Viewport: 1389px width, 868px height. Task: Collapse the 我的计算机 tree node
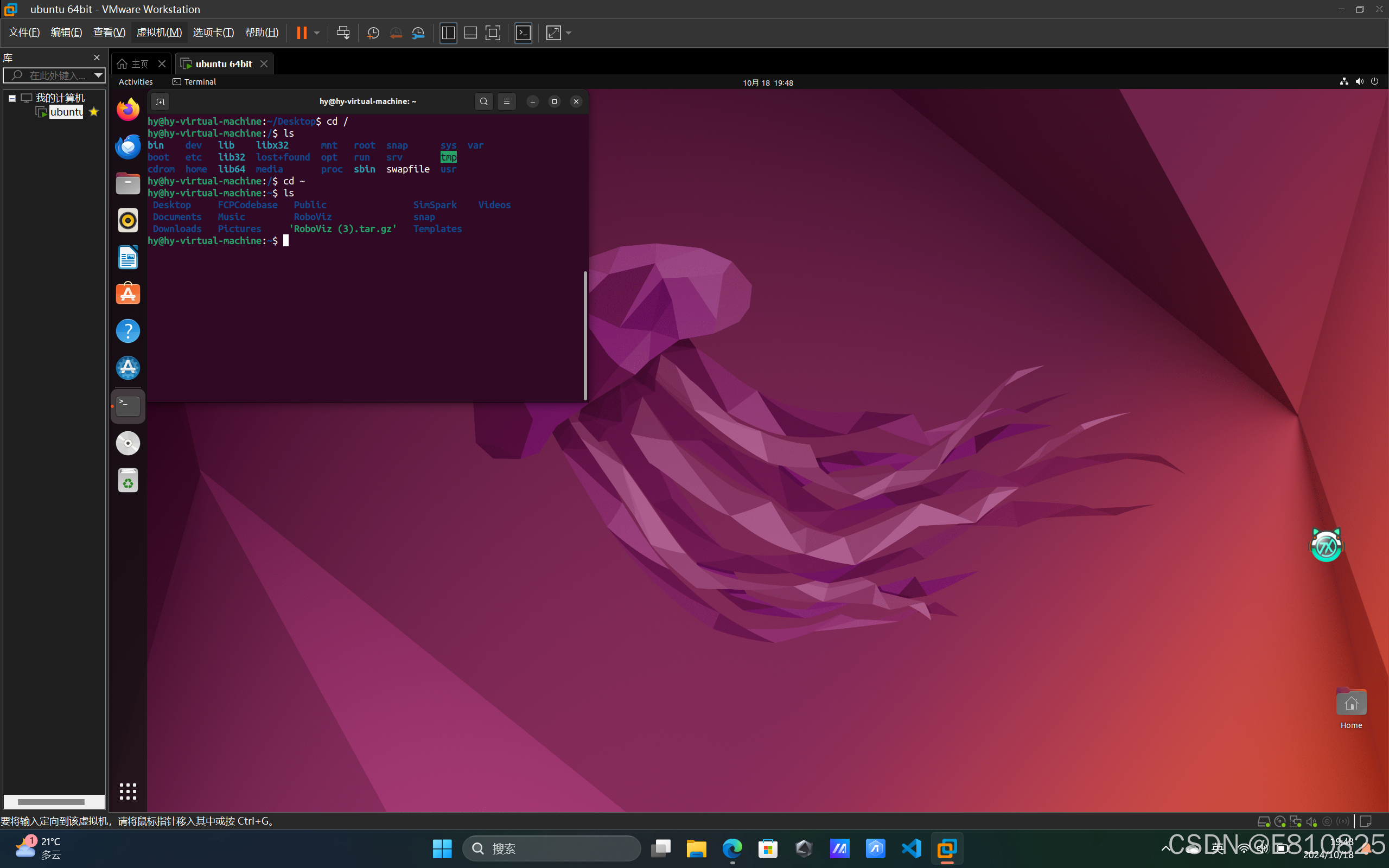point(12,98)
